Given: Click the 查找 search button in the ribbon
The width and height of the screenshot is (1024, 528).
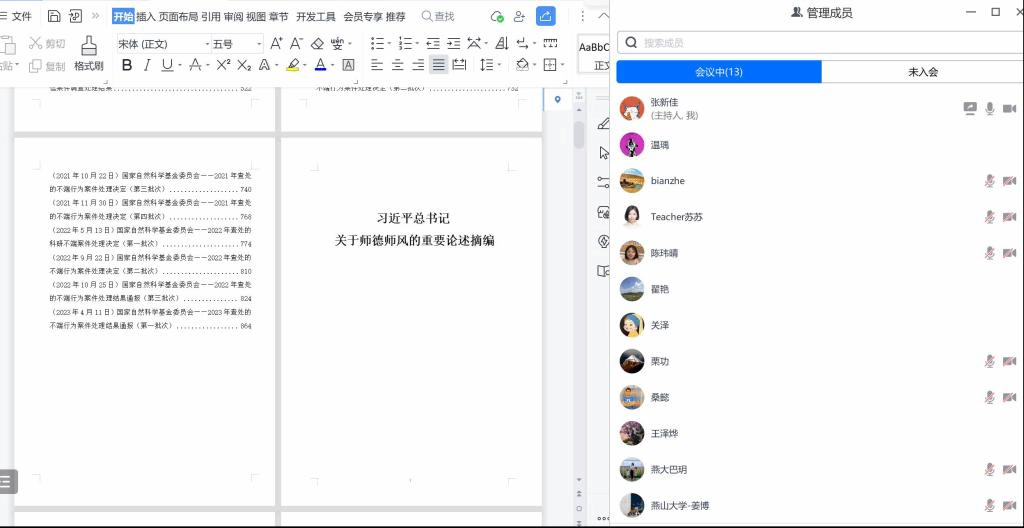Looking at the screenshot, I should [438, 16].
